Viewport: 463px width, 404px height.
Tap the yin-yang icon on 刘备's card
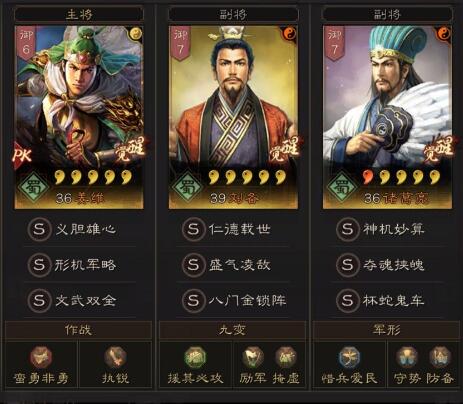click(x=290, y=33)
